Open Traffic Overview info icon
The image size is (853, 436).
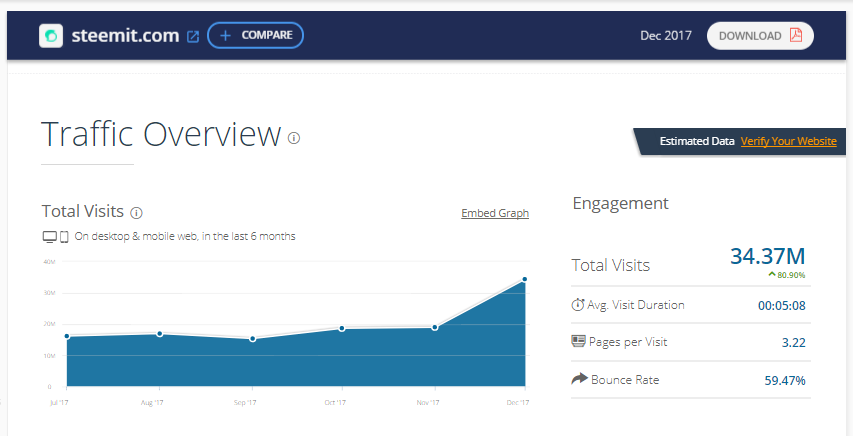point(294,138)
